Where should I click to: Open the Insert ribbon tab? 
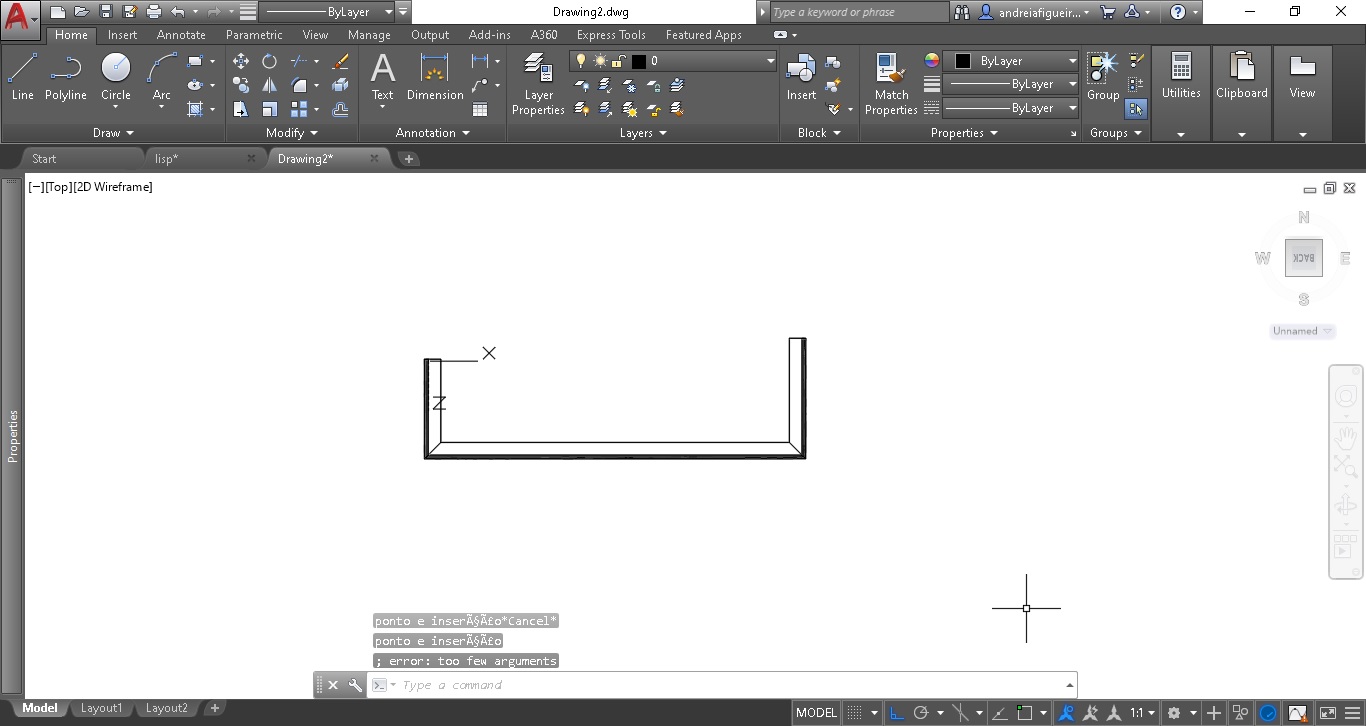coord(122,35)
